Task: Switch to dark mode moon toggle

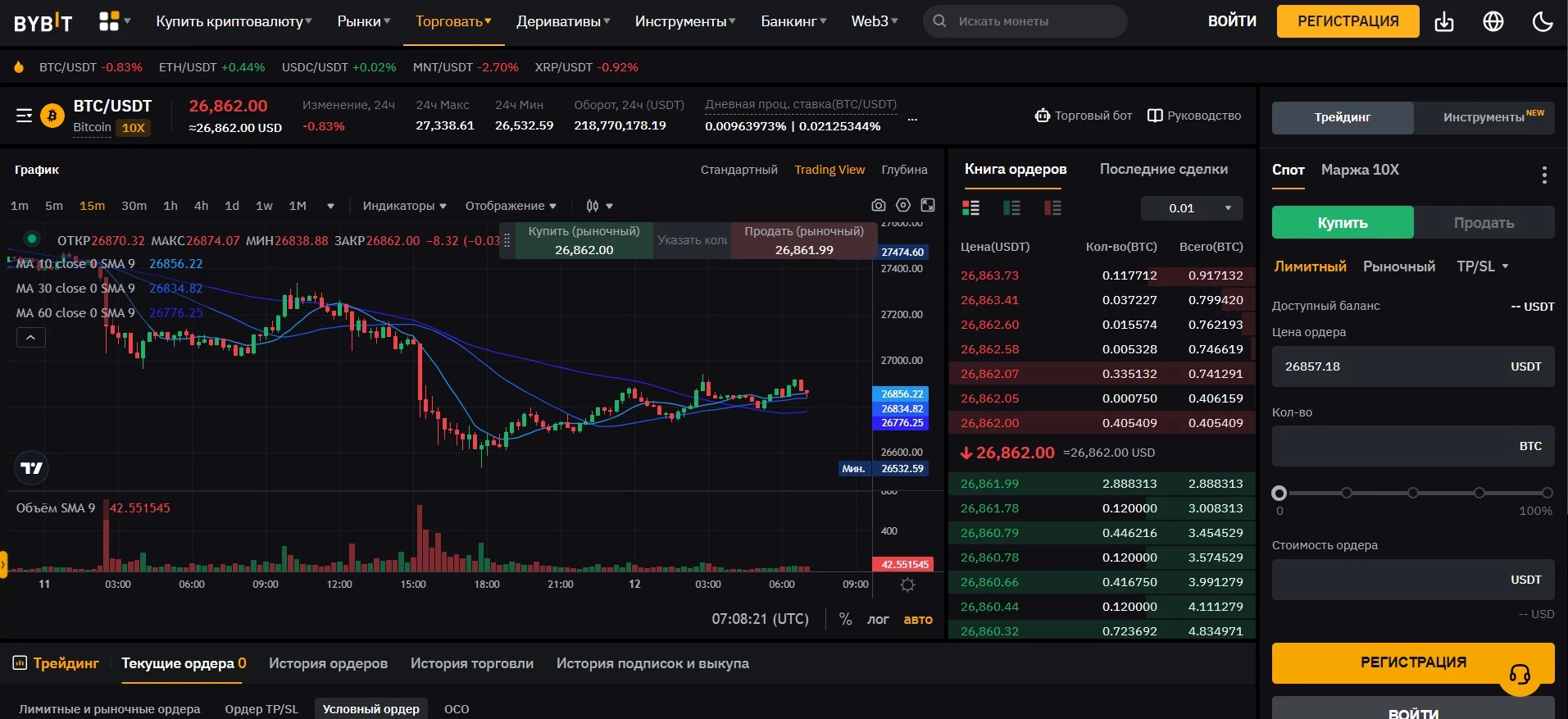Action: [x=1542, y=22]
